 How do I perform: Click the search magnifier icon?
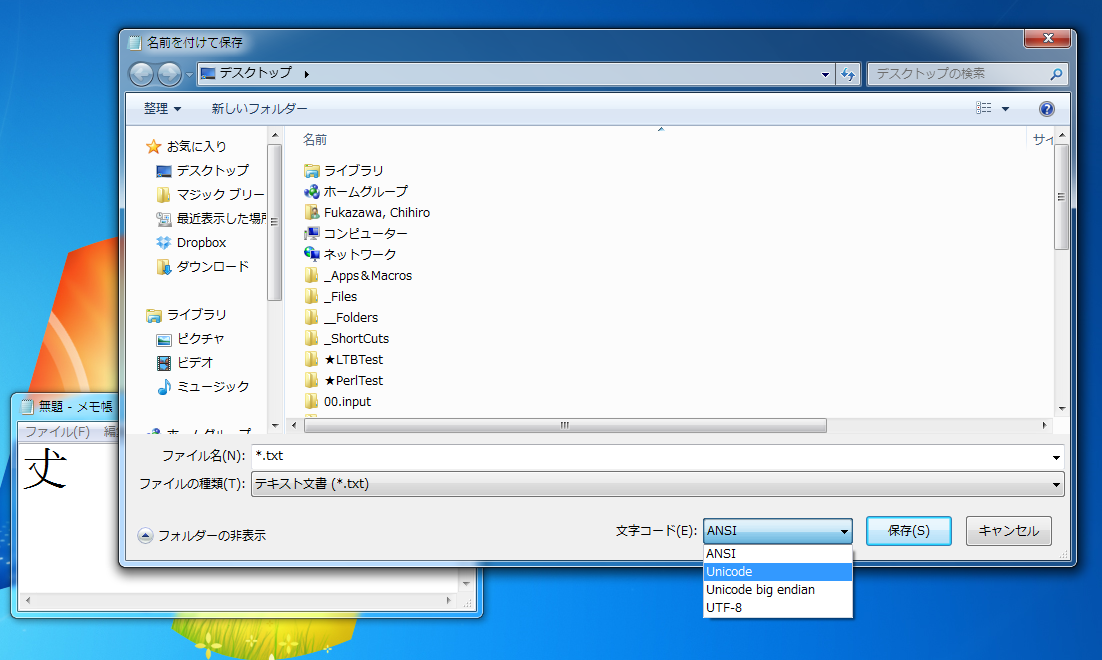pos(1056,74)
